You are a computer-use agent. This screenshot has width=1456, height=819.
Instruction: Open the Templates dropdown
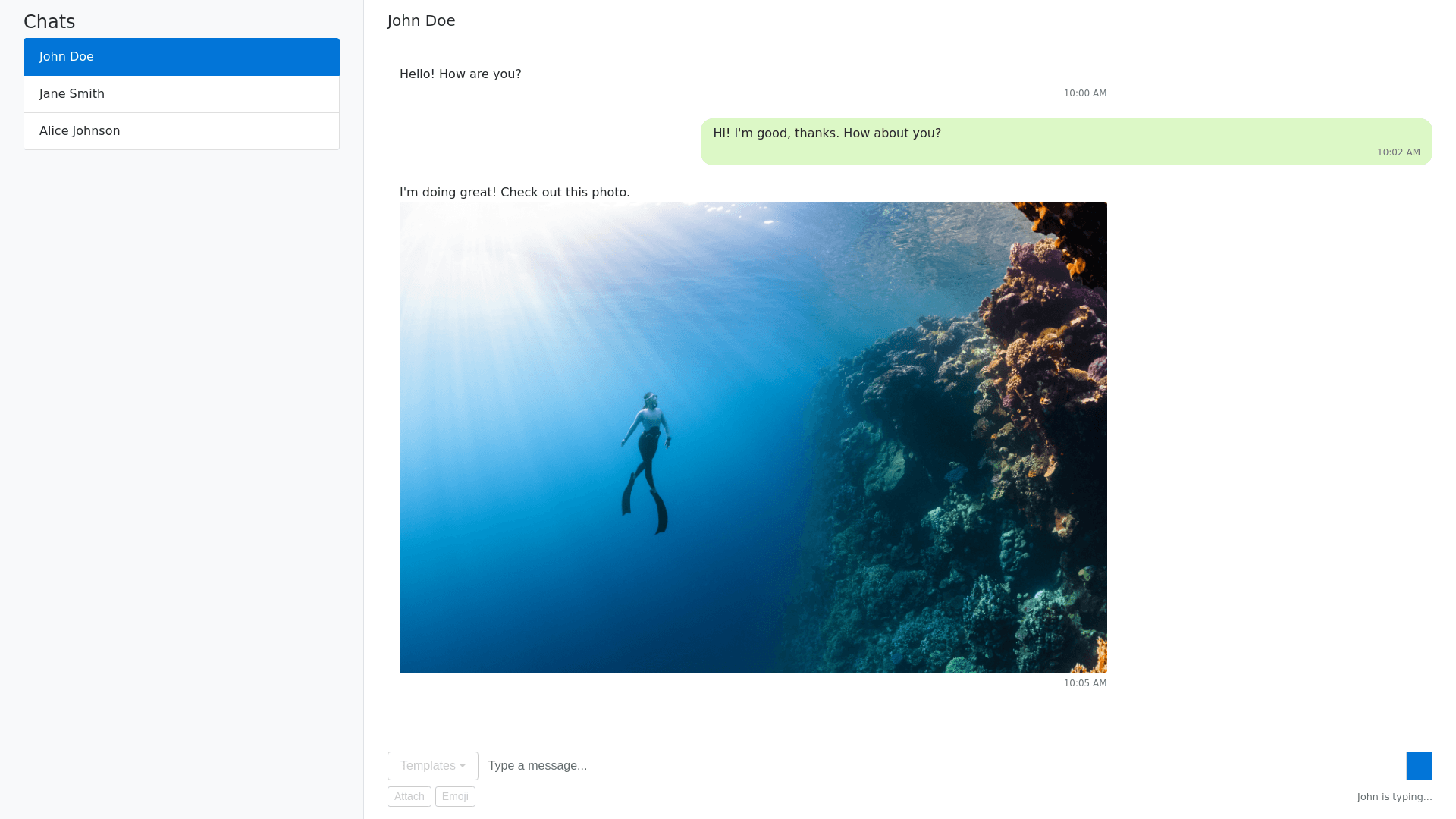point(432,766)
